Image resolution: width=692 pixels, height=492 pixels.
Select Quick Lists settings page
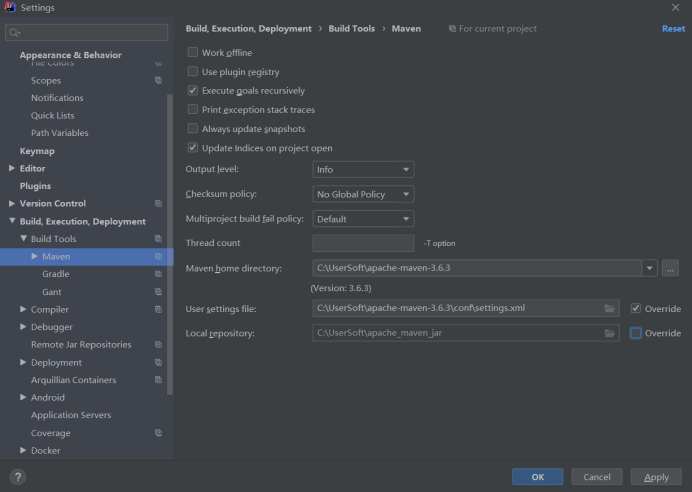[x=53, y=115]
